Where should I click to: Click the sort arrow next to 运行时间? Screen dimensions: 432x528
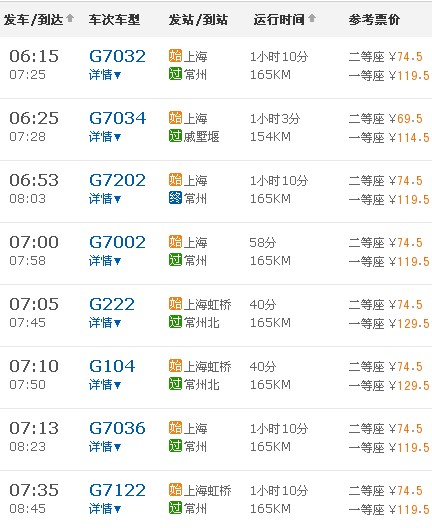tap(312, 18)
